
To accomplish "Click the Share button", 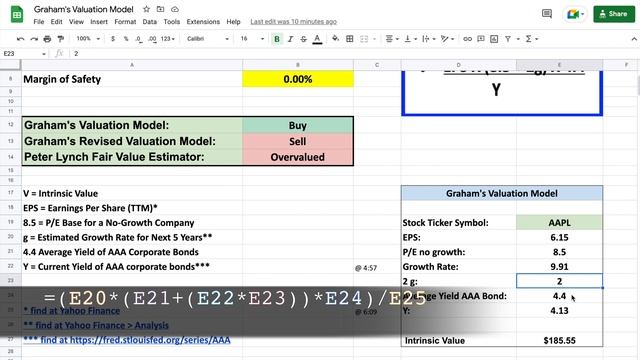I will tap(614, 14).
